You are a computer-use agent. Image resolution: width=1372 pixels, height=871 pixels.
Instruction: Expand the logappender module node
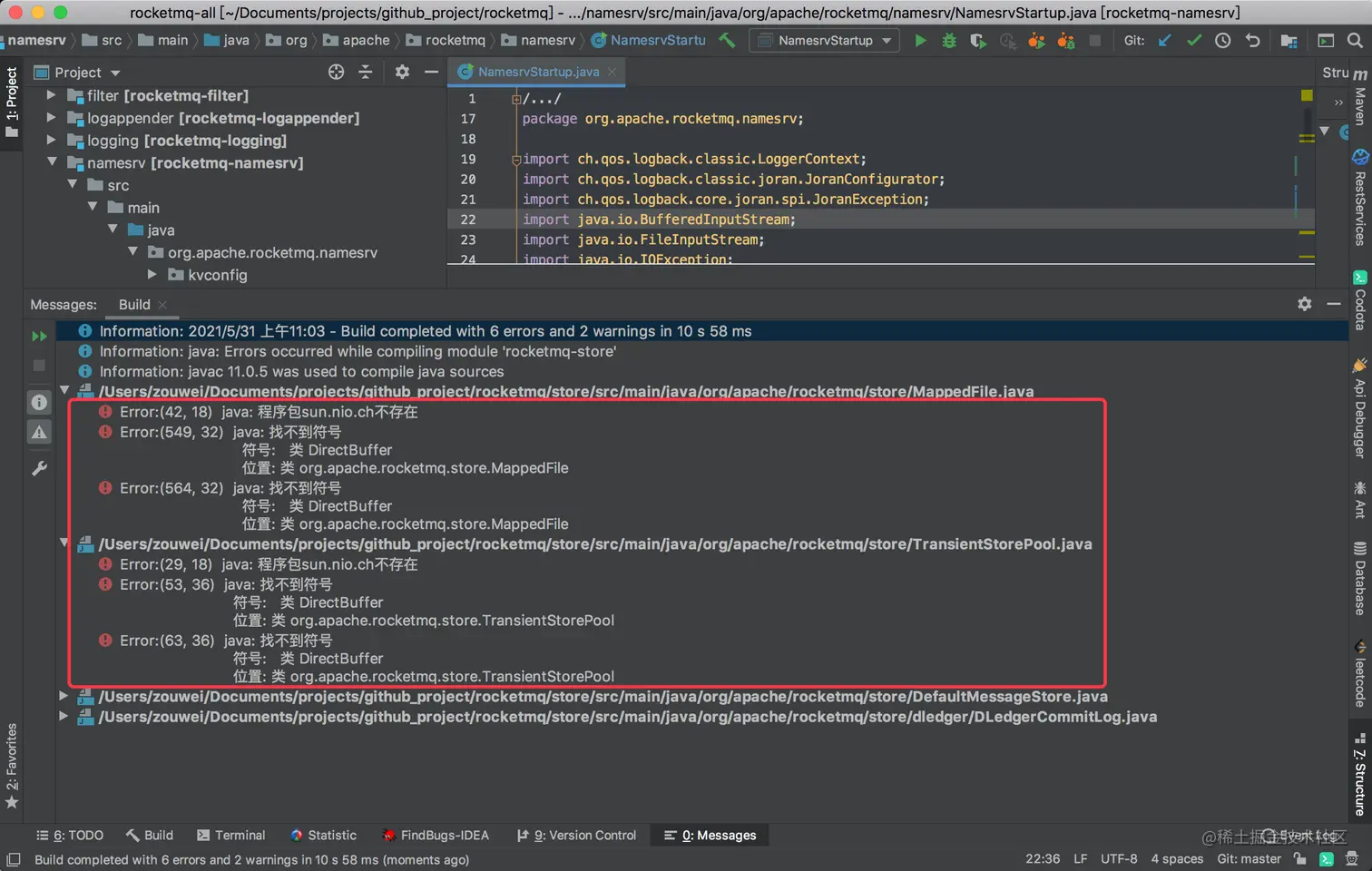(52, 117)
